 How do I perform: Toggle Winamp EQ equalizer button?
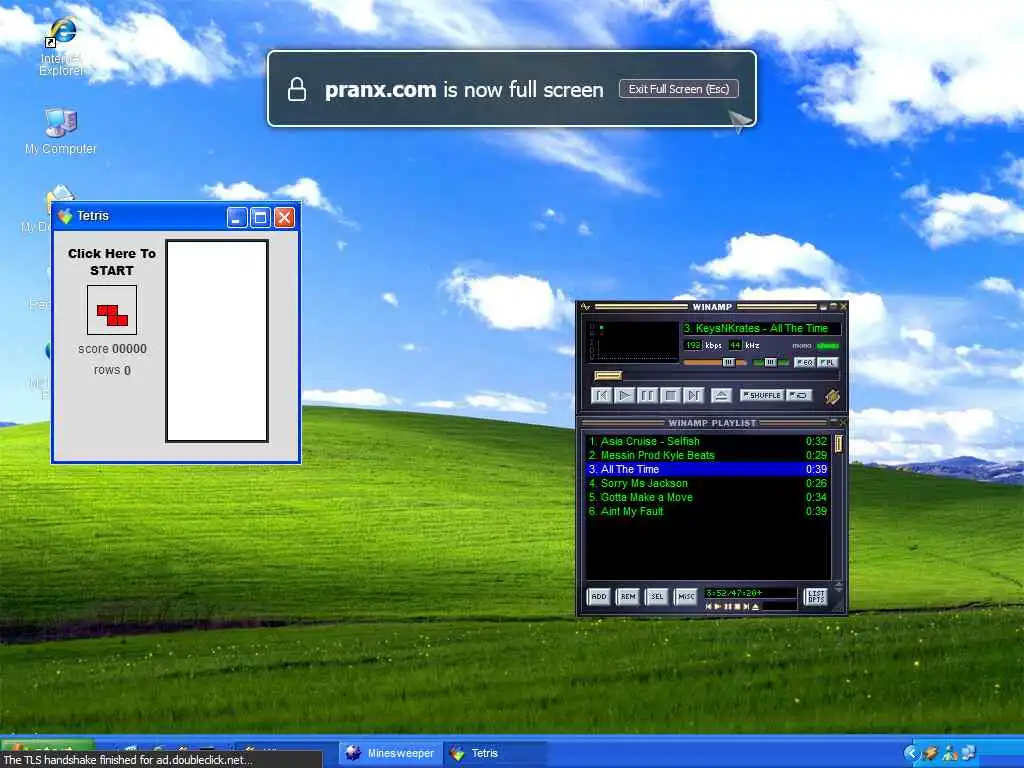click(805, 362)
